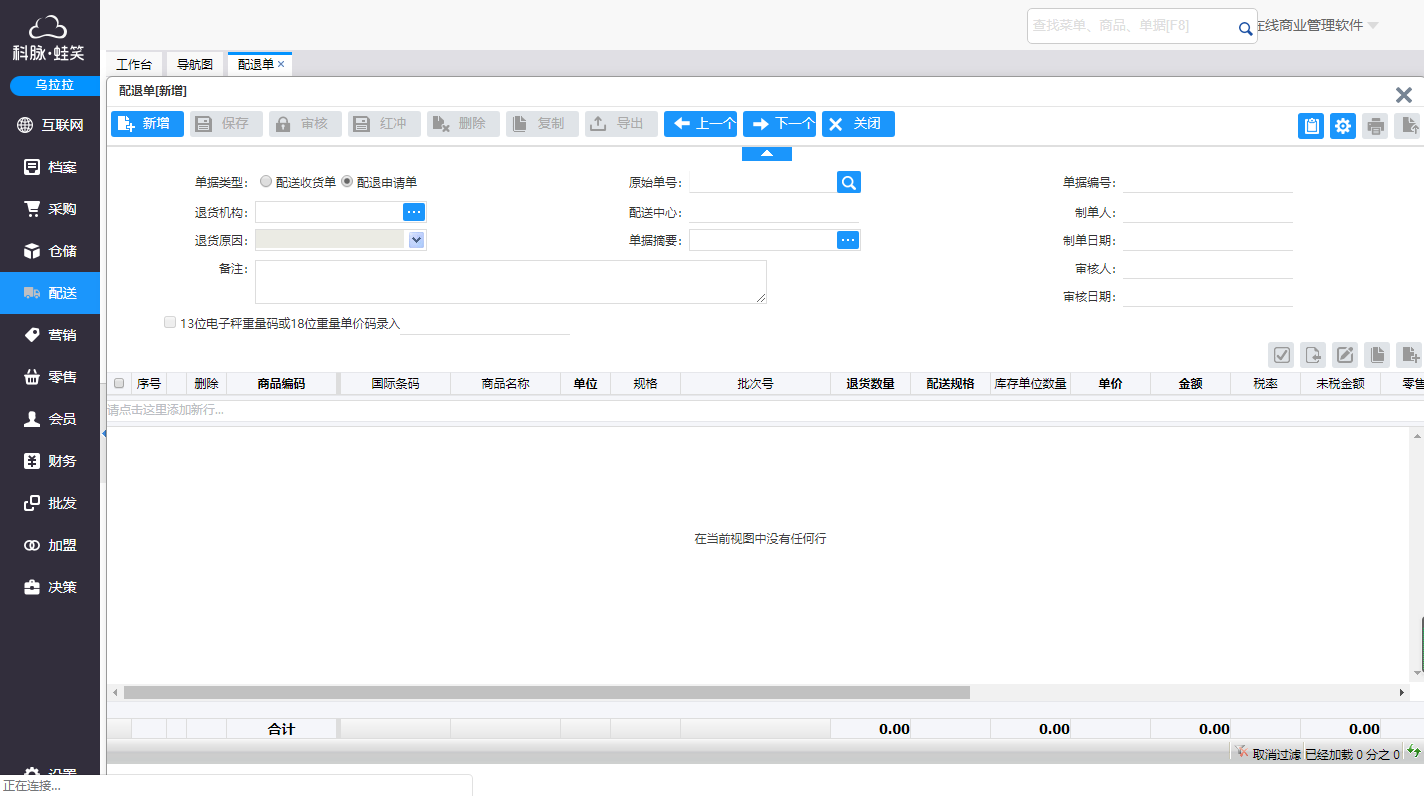The height and width of the screenshot is (796, 1424).
Task: Collapse the header panel with the up arrow
Action: (767, 153)
